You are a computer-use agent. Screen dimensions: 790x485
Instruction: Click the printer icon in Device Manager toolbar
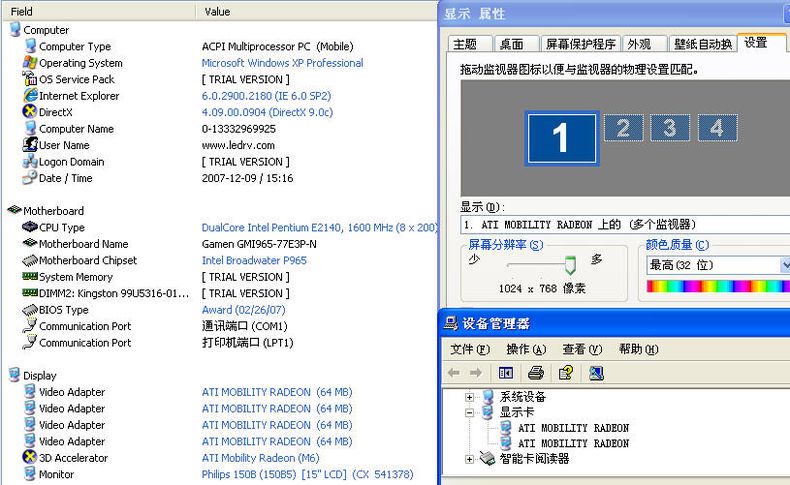[x=536, y=373]
